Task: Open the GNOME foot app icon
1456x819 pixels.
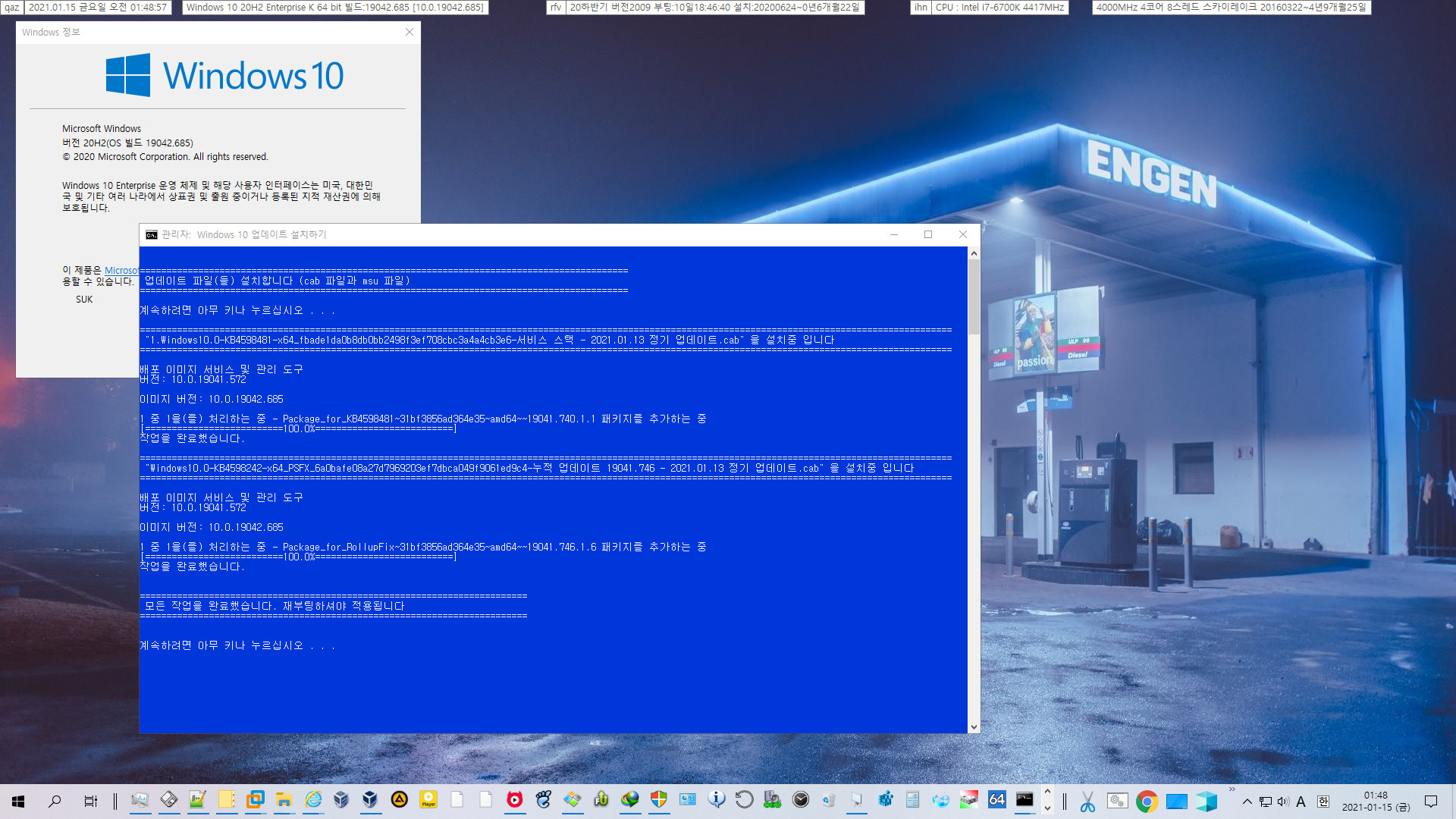Action: coord(544,800)
